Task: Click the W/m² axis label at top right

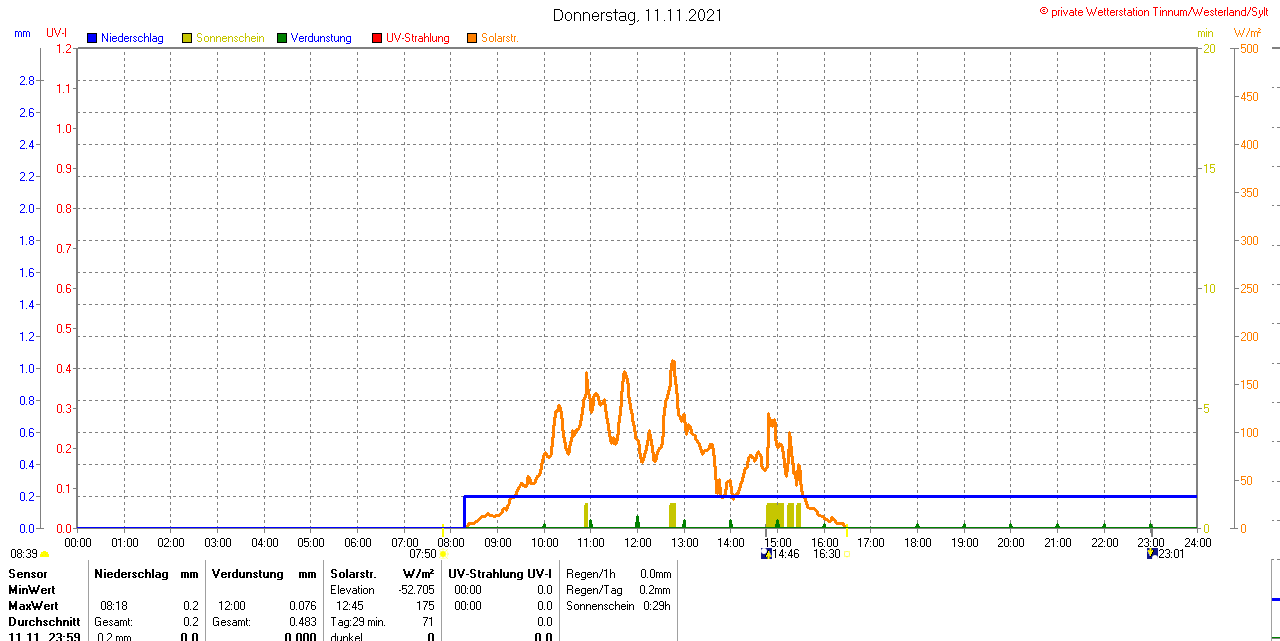Action: [1247, 33]
